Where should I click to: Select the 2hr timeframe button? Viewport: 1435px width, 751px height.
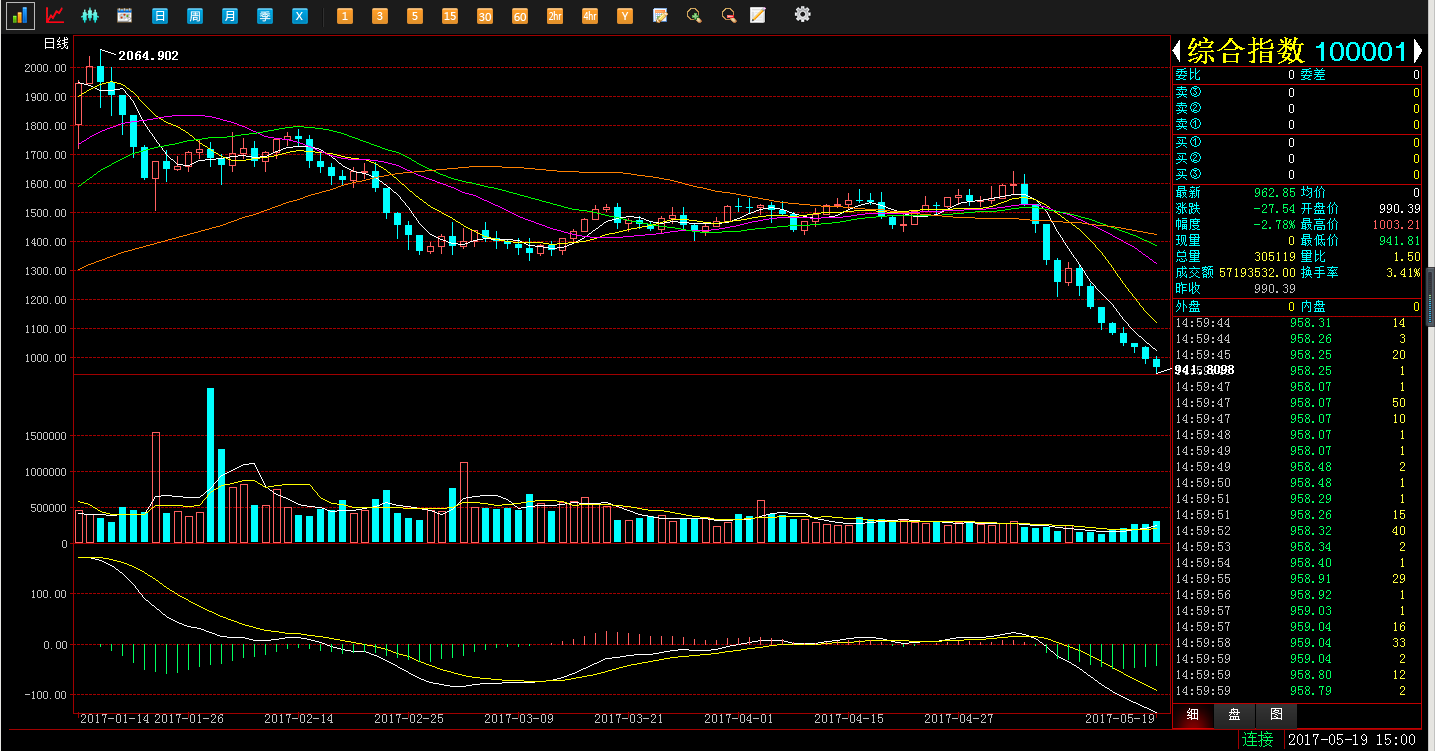[x=555, y=16]
